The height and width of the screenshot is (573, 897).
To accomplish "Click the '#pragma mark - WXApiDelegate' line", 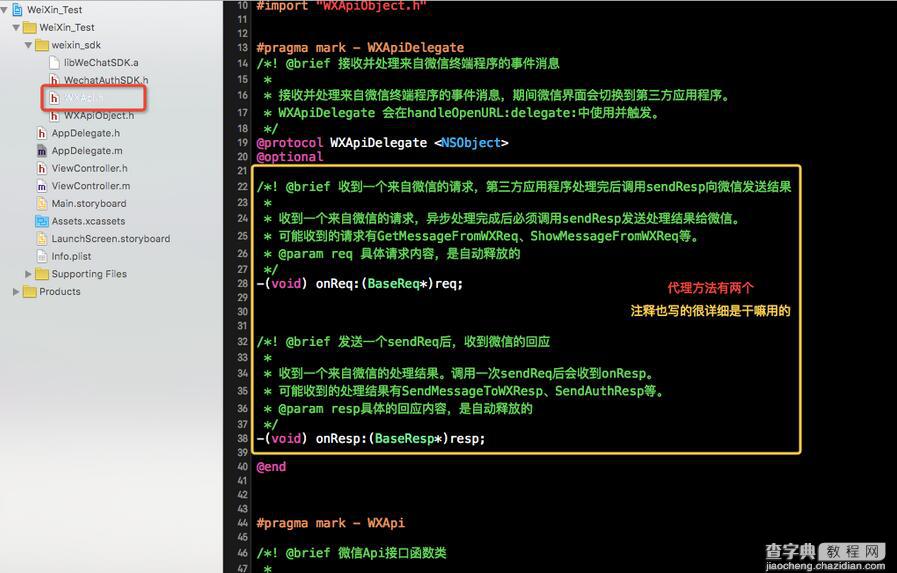I will point(360,48).
